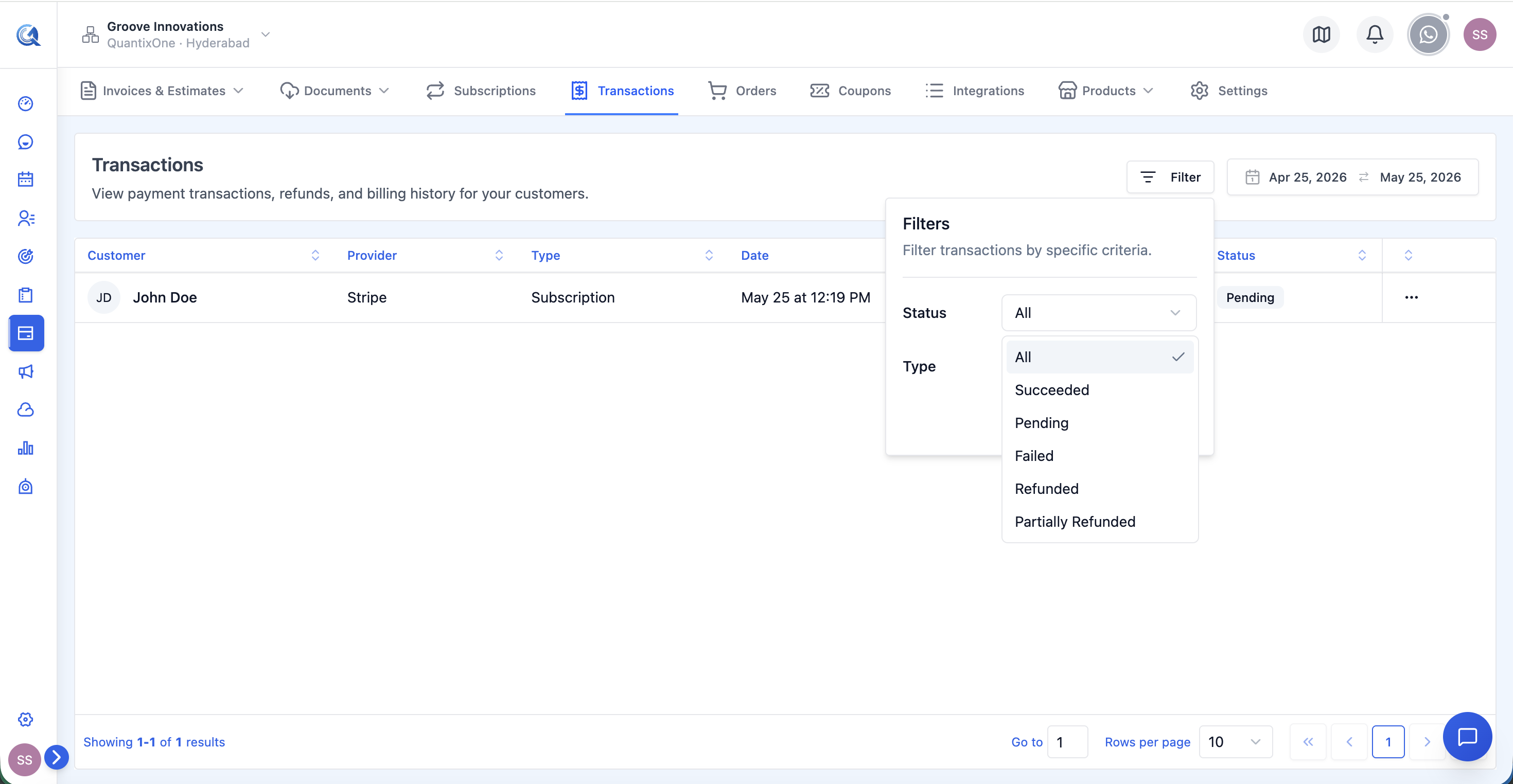Image resolution: width=1513 pixels, height=784 pixels.
Task: Click the QuantixOne logo icon
Action: [x=28, y=34]
